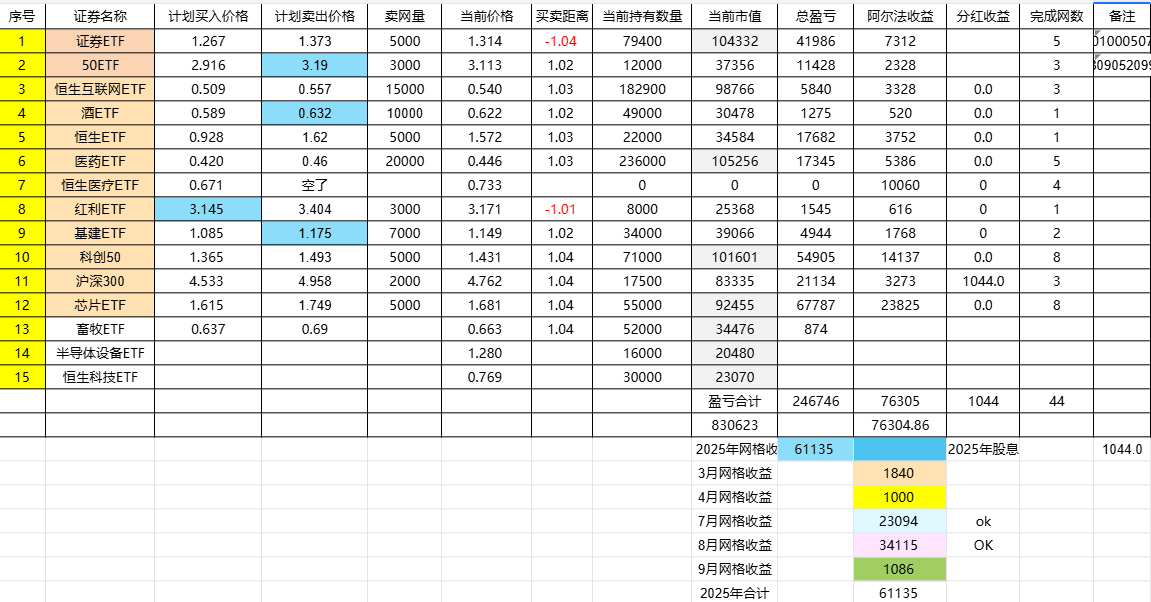Image resolution: width=1151 pixels, height=602 pixels.
Task: Select current price 4.762
Action: (486, 281)
